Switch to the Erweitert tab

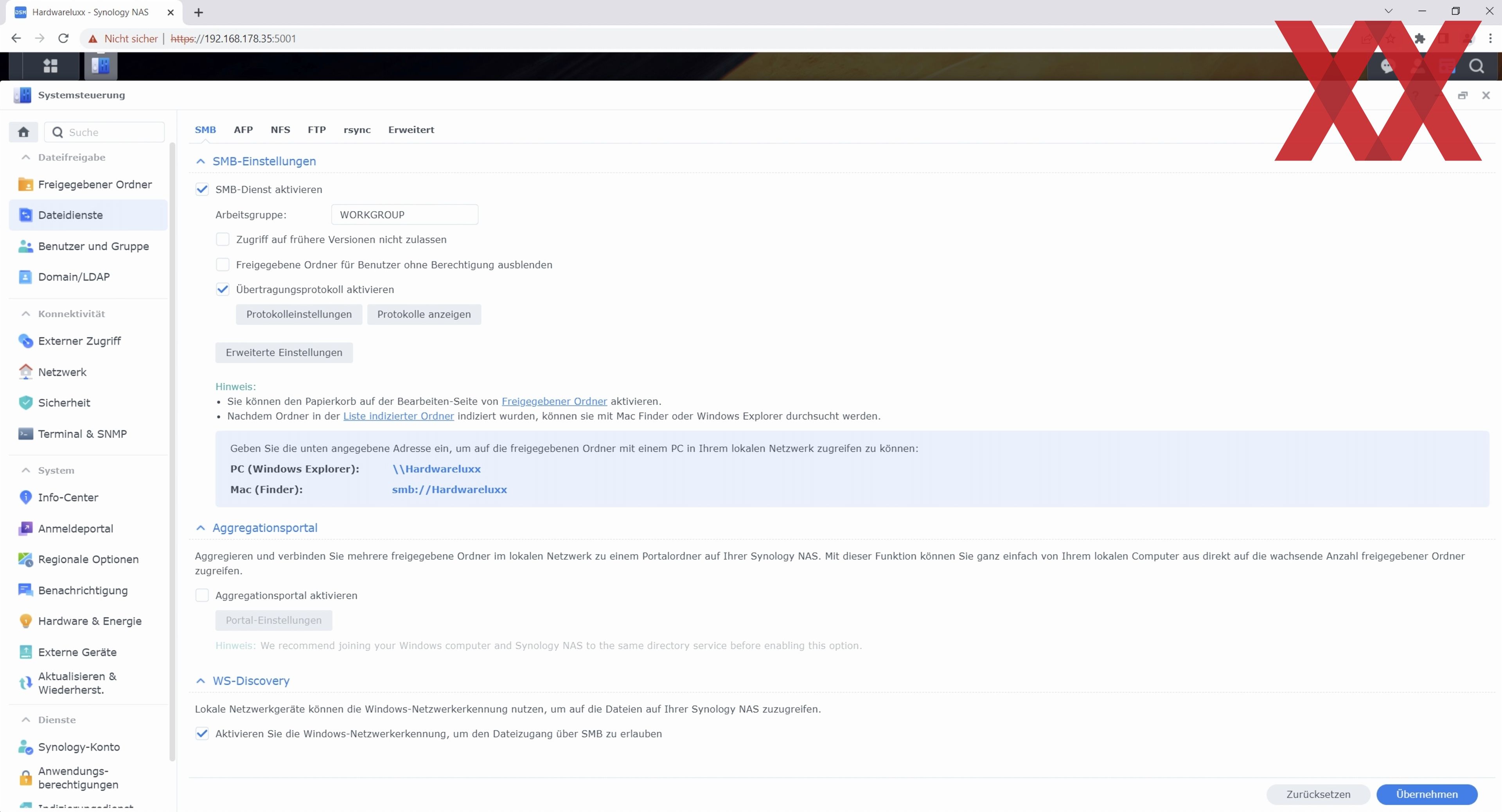tap(411, 130)
